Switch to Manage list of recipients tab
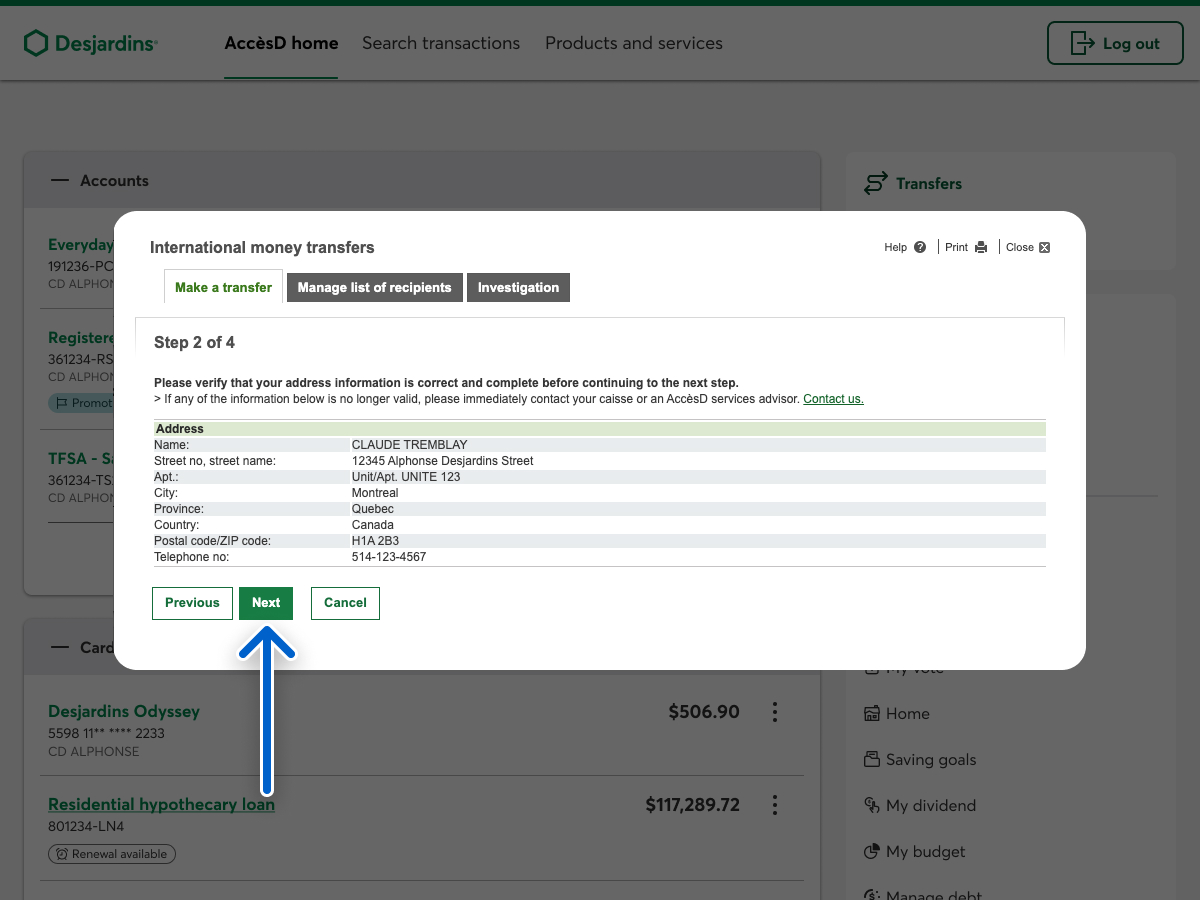The width and height of the screenshot is (1200, 900). pos(374,287)
